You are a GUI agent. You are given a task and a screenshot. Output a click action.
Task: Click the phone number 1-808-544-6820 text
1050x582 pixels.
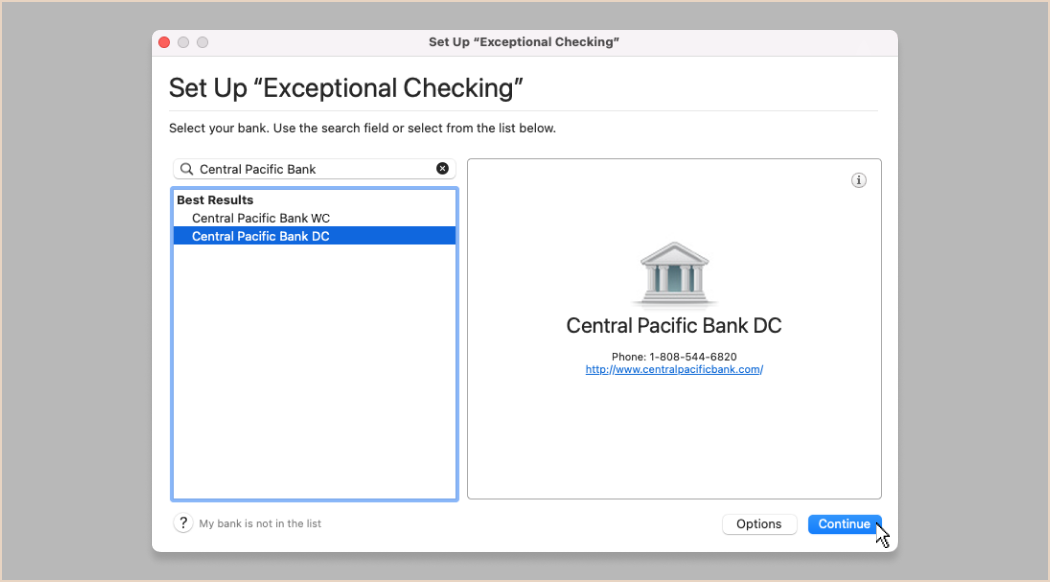click(x=692, y=357)
